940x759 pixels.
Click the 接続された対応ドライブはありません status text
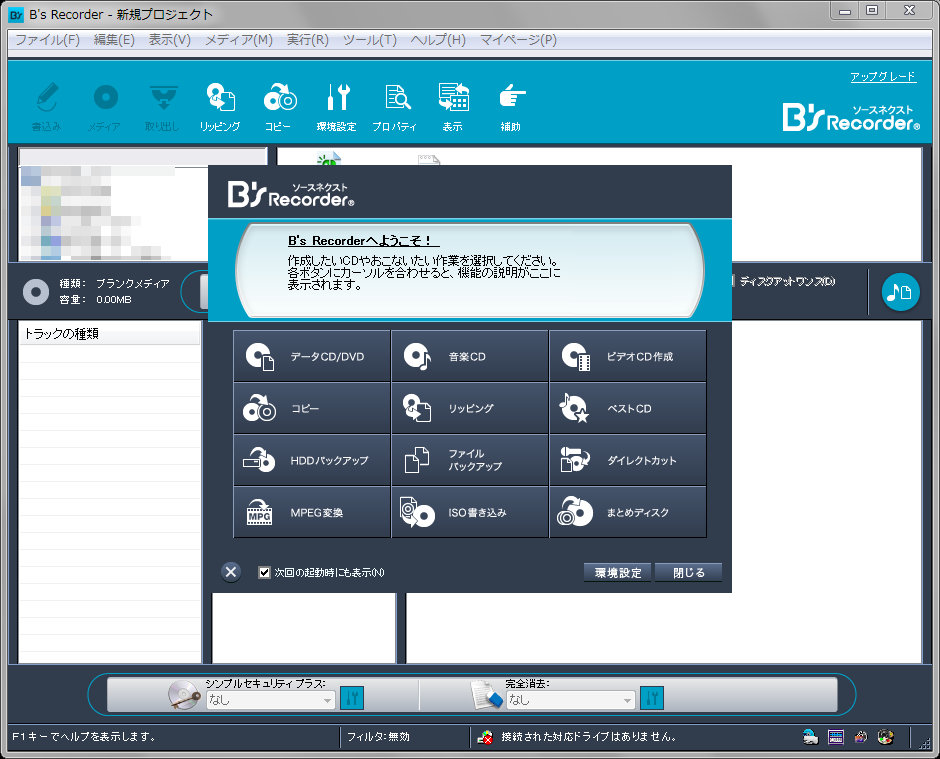pyautogui.click(x=589, y=737)
